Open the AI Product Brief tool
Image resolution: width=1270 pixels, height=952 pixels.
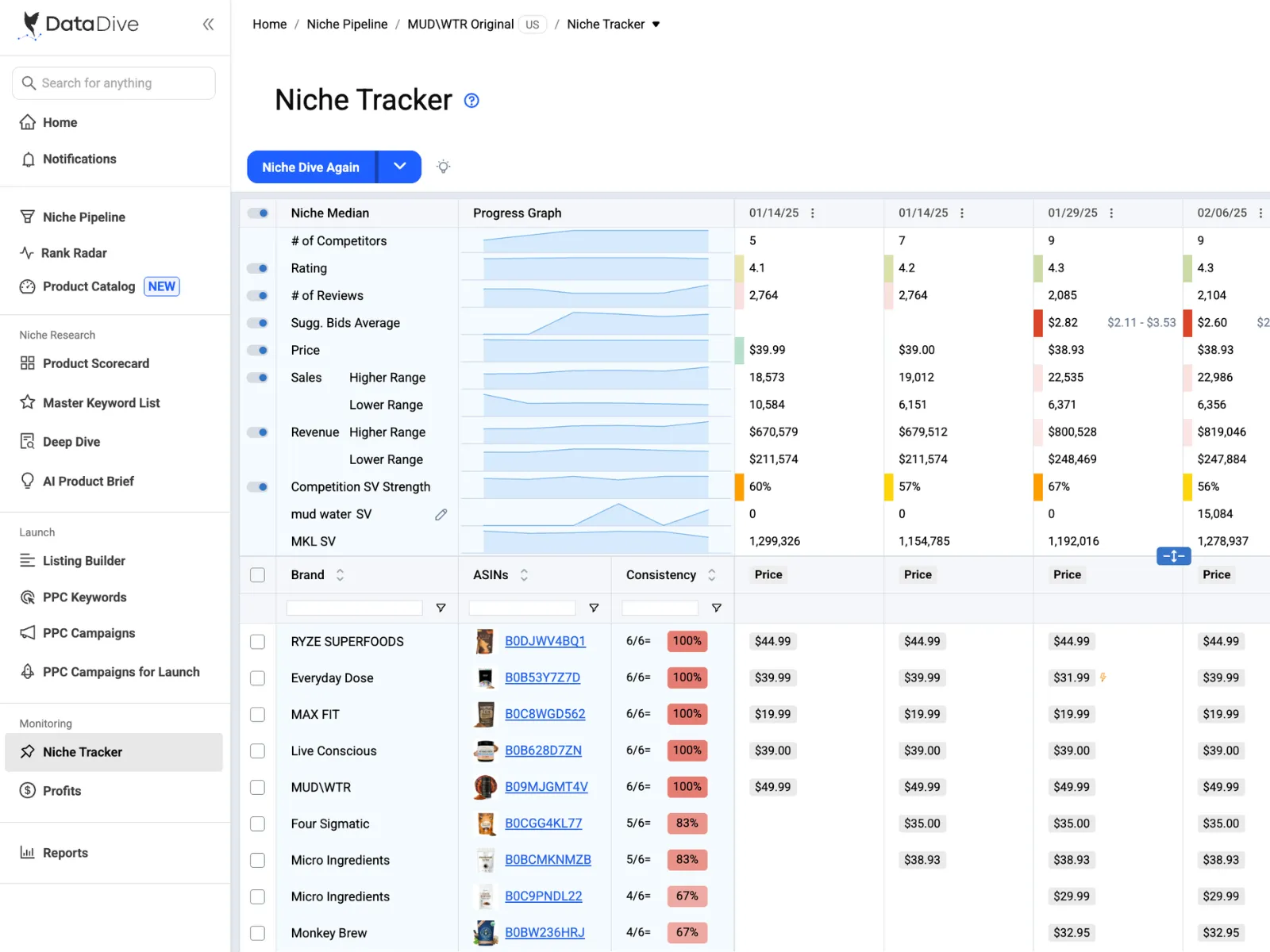[x=87, y=481]
